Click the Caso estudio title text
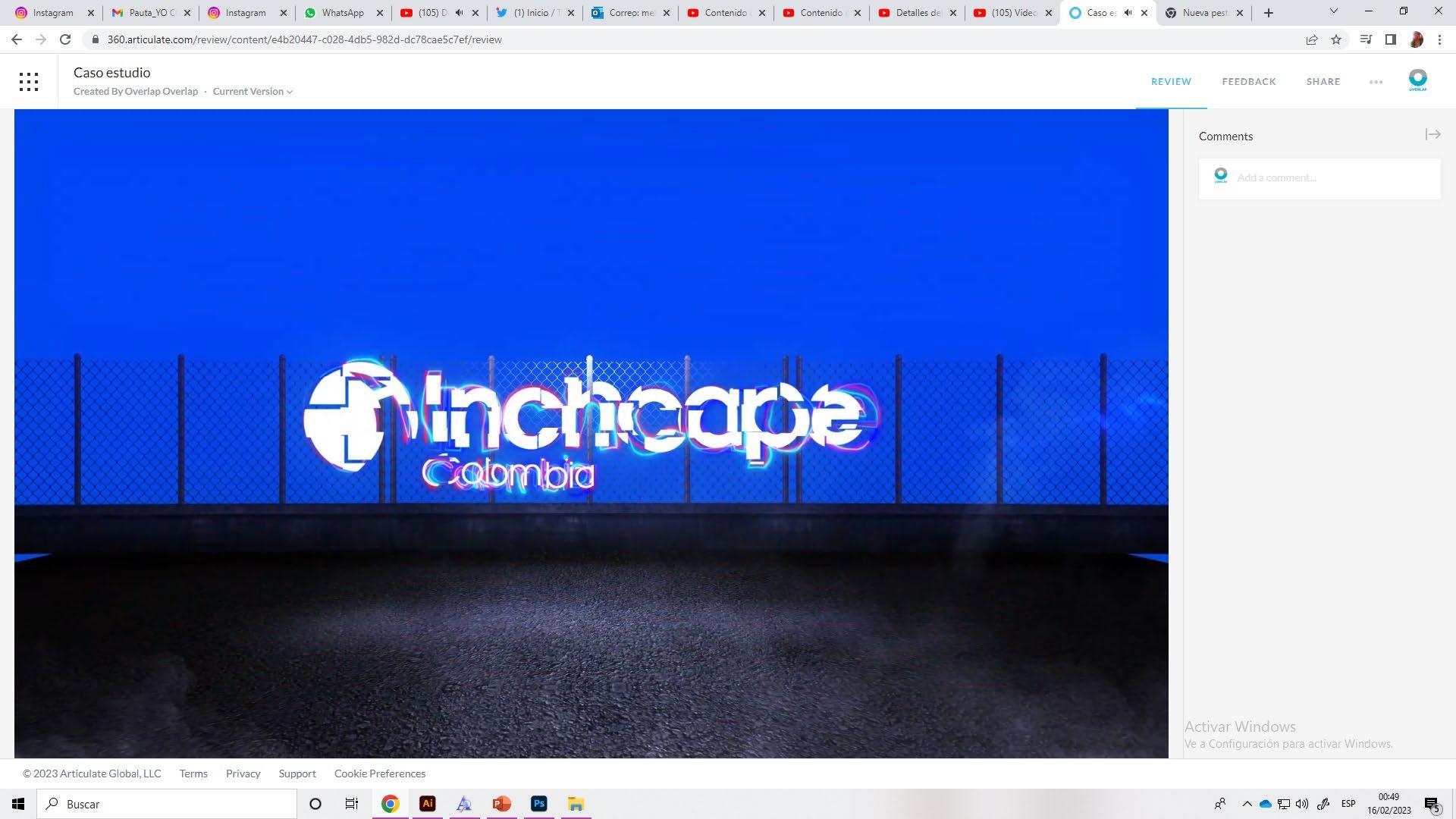Screen dimensions: 1456x819 click(x=112, y=73)
